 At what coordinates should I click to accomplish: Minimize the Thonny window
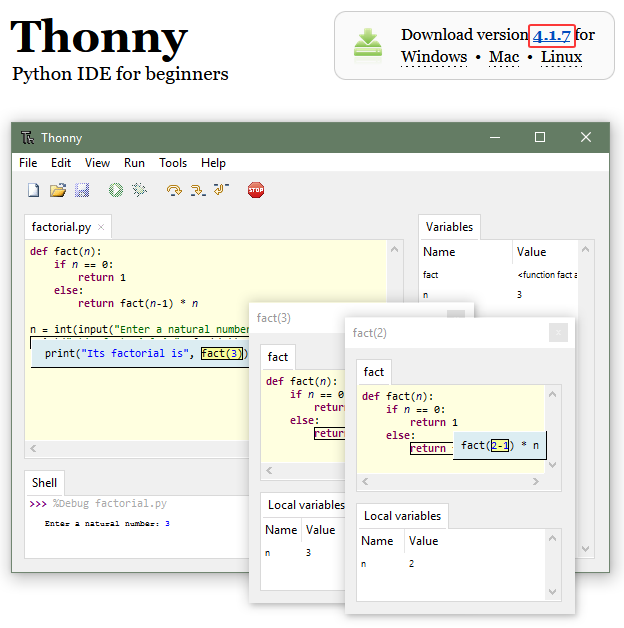pos(495,137)
